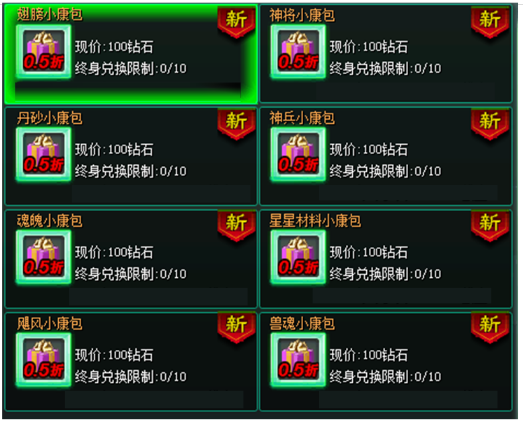
Task: Click the 翅膀小康包 gift box icon
Action: tap(43, 51)
